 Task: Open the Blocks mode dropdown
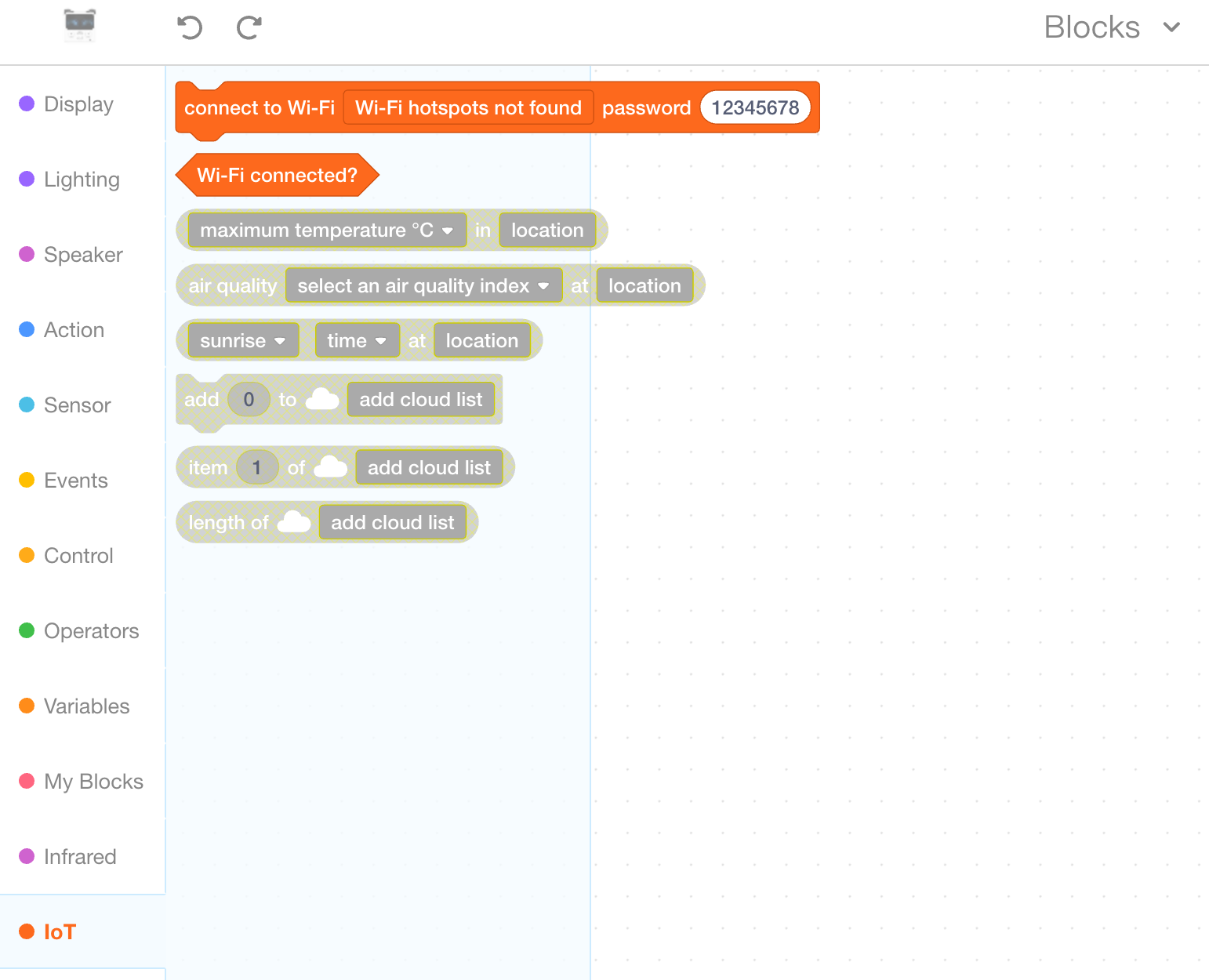pos(1112,27)
